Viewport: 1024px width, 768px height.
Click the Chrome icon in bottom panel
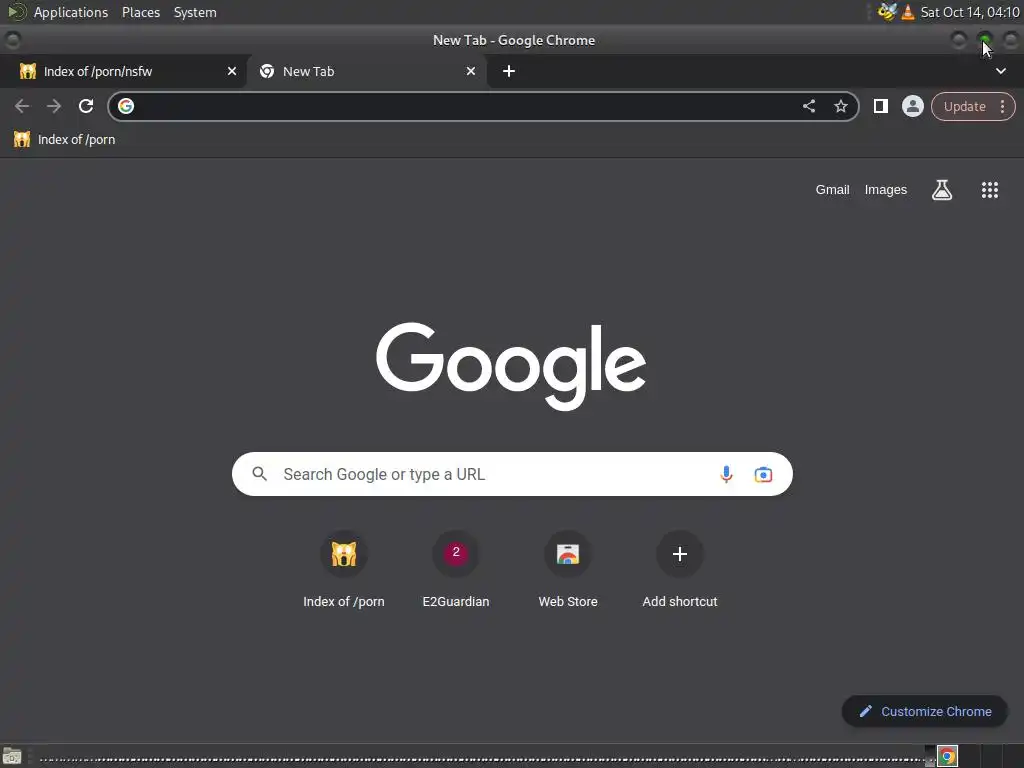(x=947, y=756)
